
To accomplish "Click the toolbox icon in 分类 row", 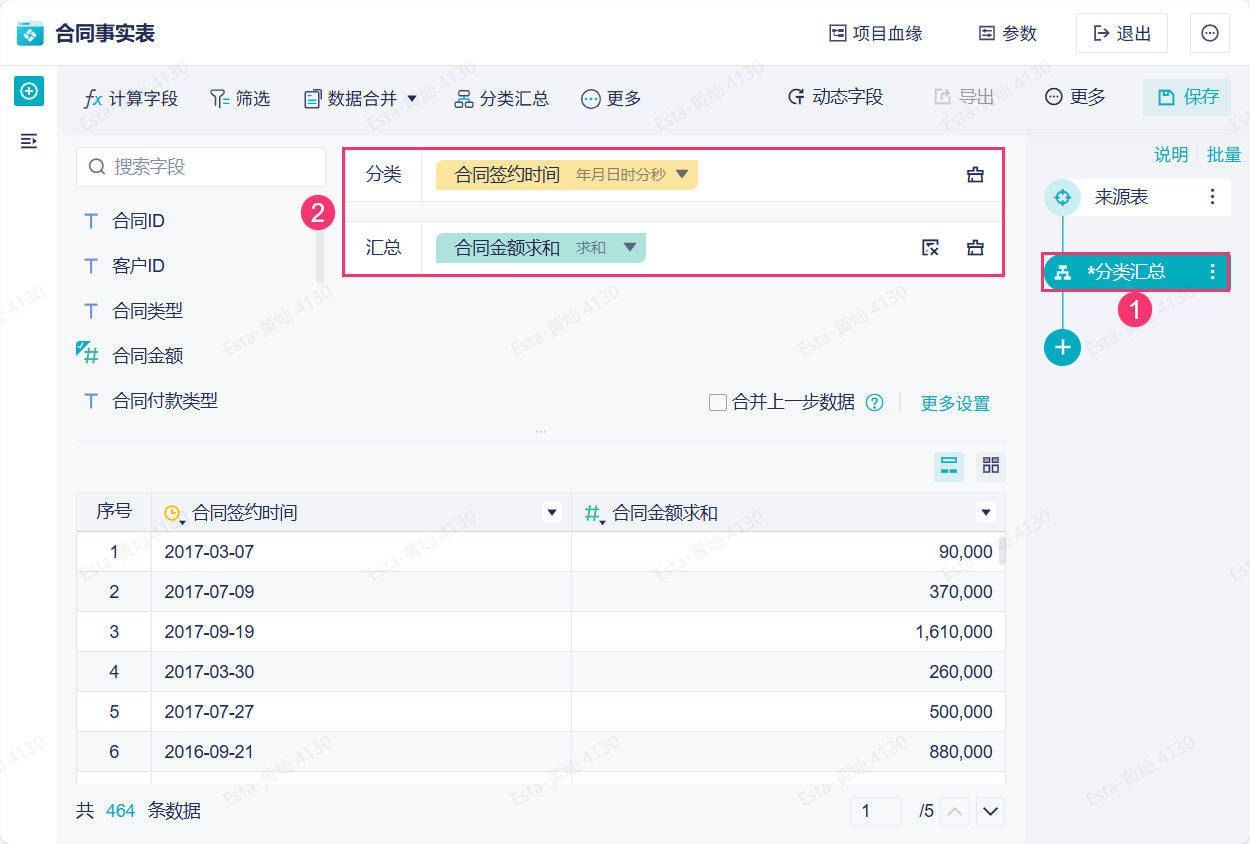I will pyautogui.click(x=975, y=175).
